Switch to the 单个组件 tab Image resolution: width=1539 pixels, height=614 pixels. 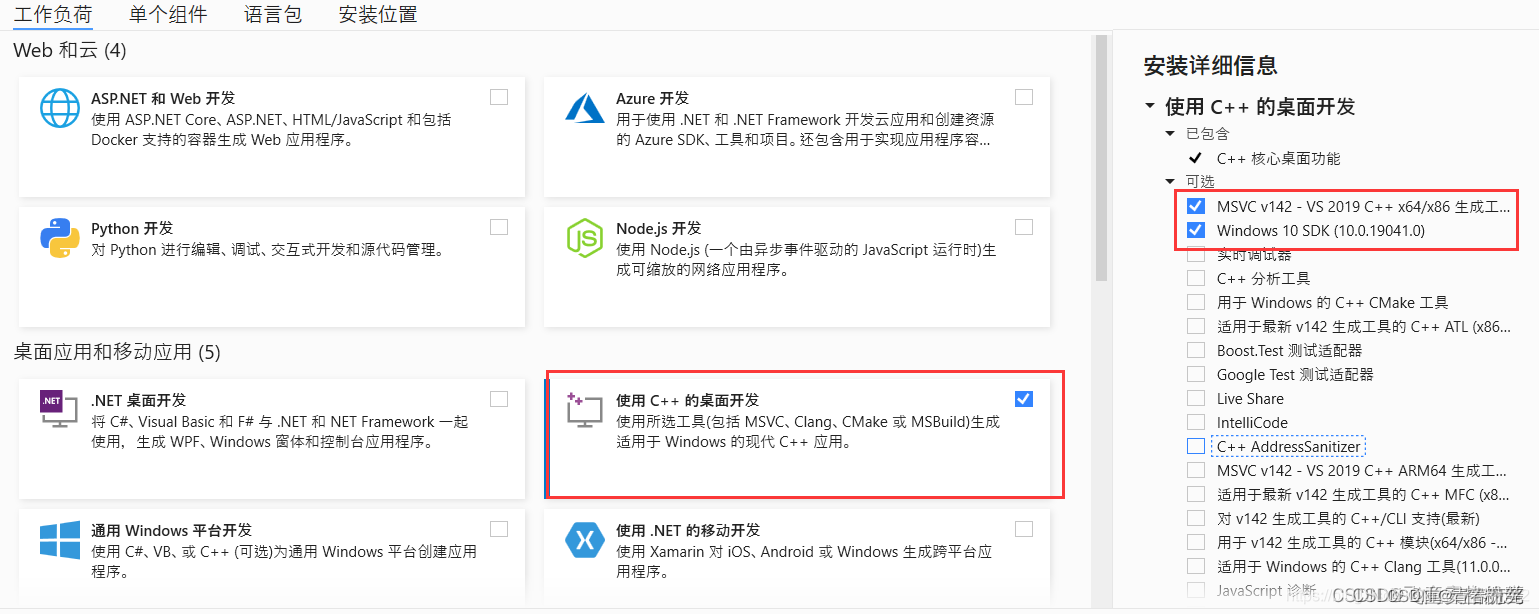(x=168, y=15)
